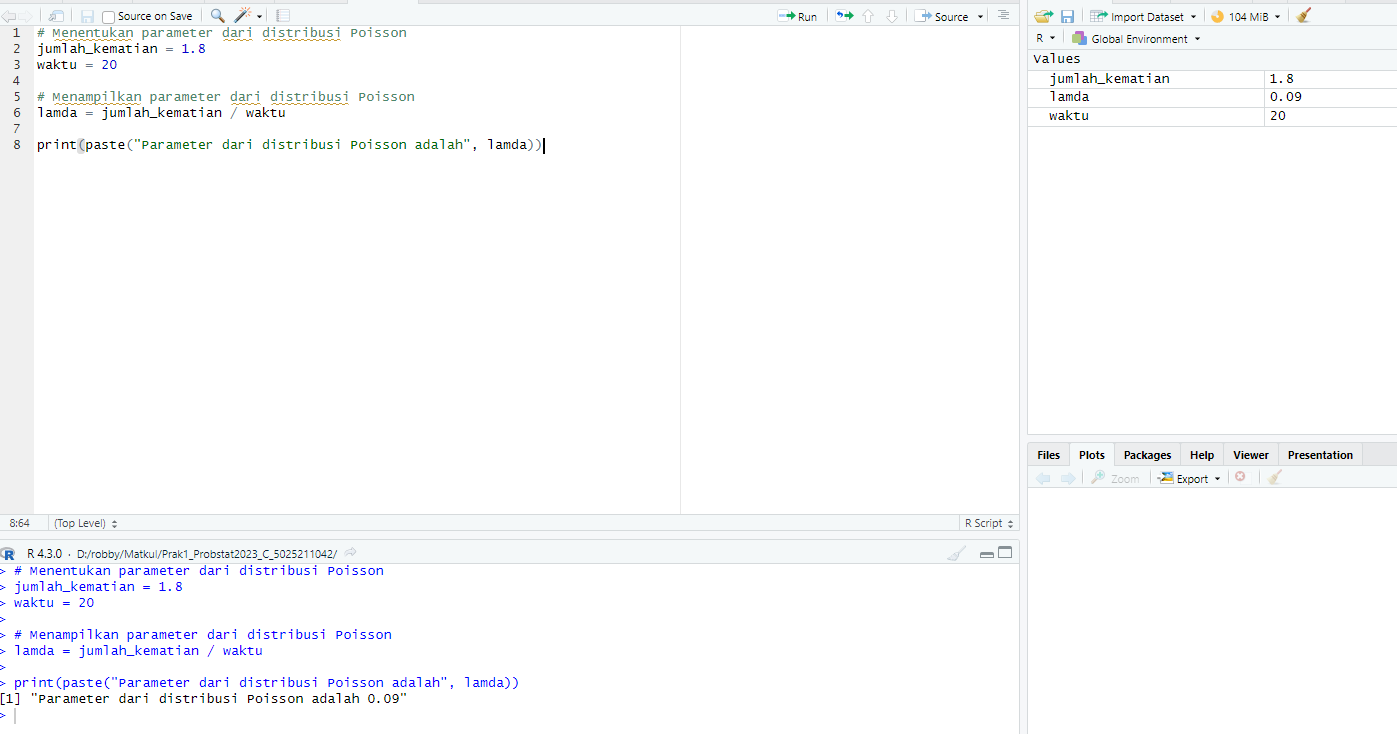Show script in new window icon
The height and width of the screenshot is (734, 1397).
[x=57, y=16]
